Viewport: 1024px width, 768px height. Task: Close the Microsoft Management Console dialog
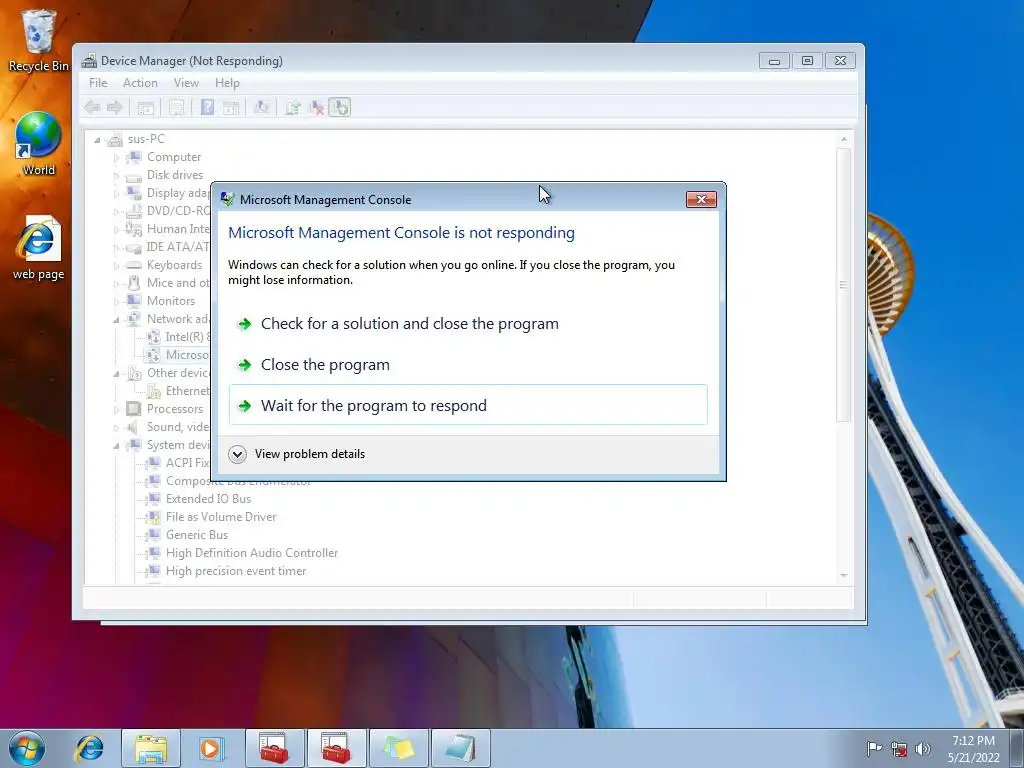[x=701, y=199]
